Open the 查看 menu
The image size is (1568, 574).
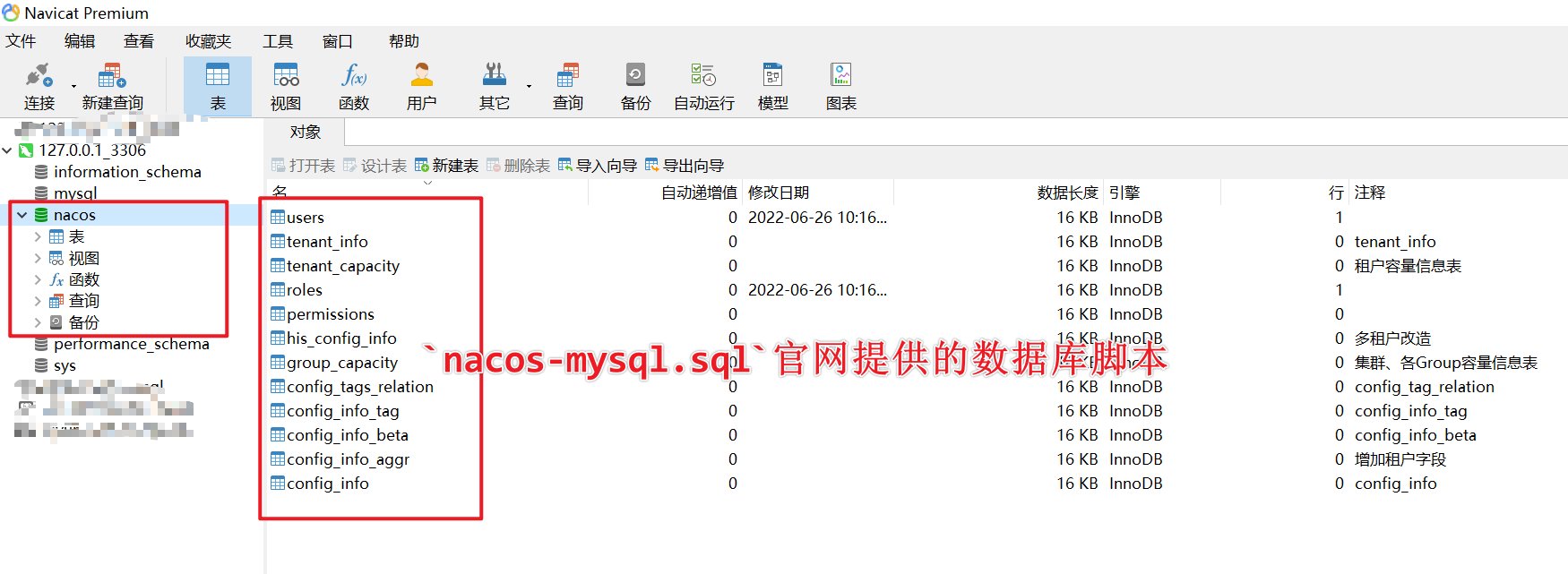(x=139, y=41)
